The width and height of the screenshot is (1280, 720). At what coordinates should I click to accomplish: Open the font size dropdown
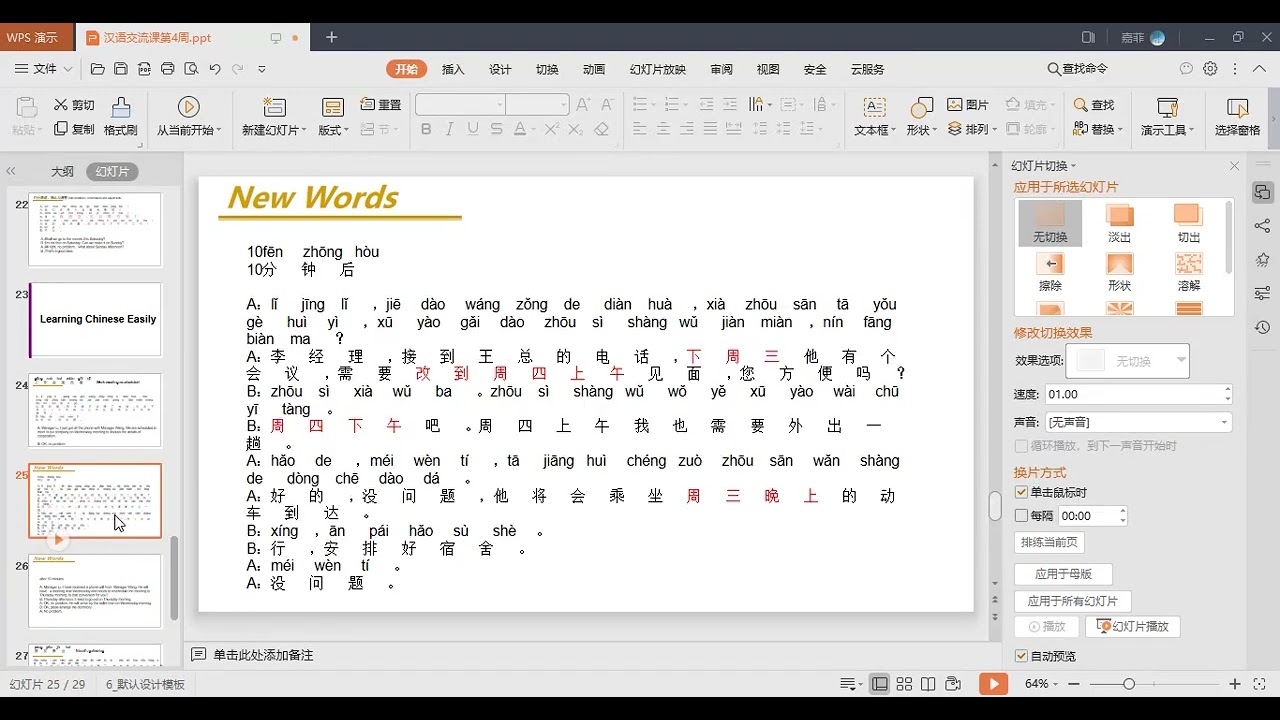pos(563,105)
